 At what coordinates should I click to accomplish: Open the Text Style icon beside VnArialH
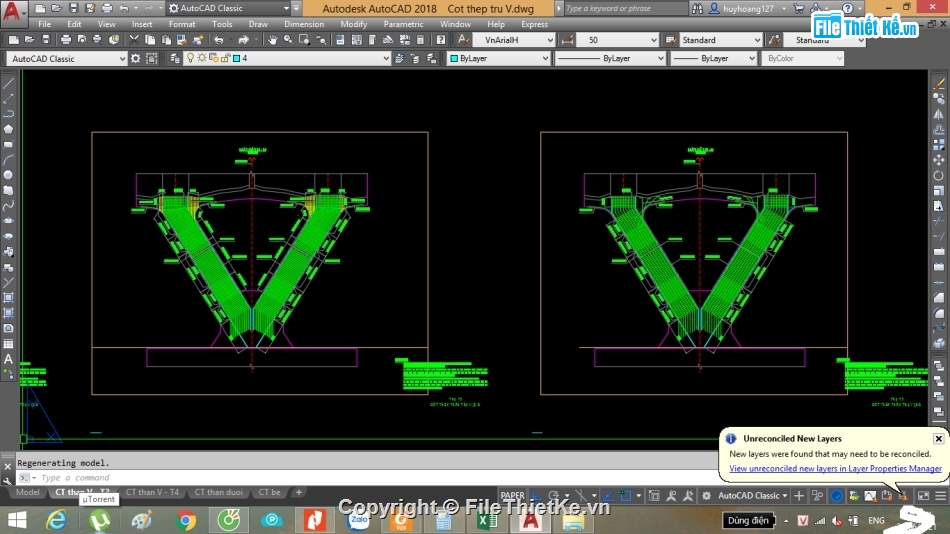[463, 40]
